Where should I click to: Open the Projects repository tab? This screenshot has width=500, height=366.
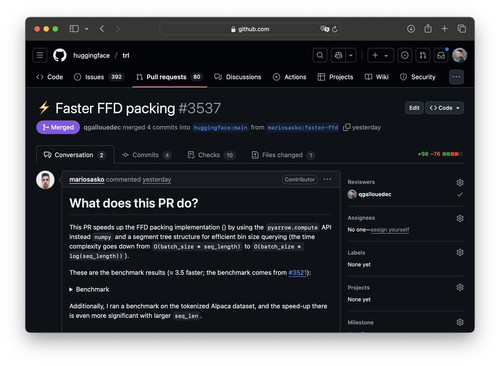coord(335,77)
